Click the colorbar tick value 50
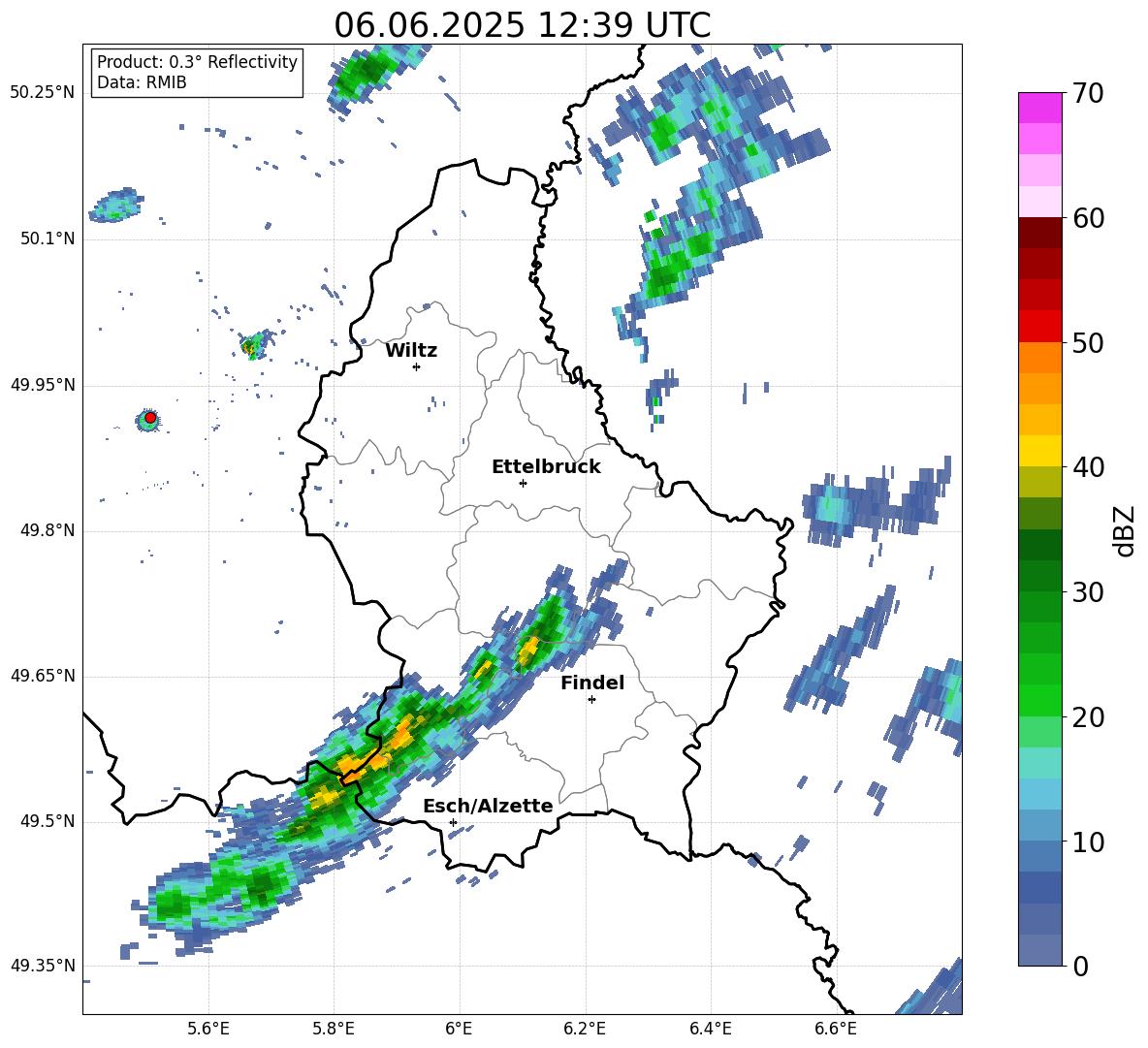This screenshot has width=1148, height=1048. pyautogui.click(x=1088, y=343)
